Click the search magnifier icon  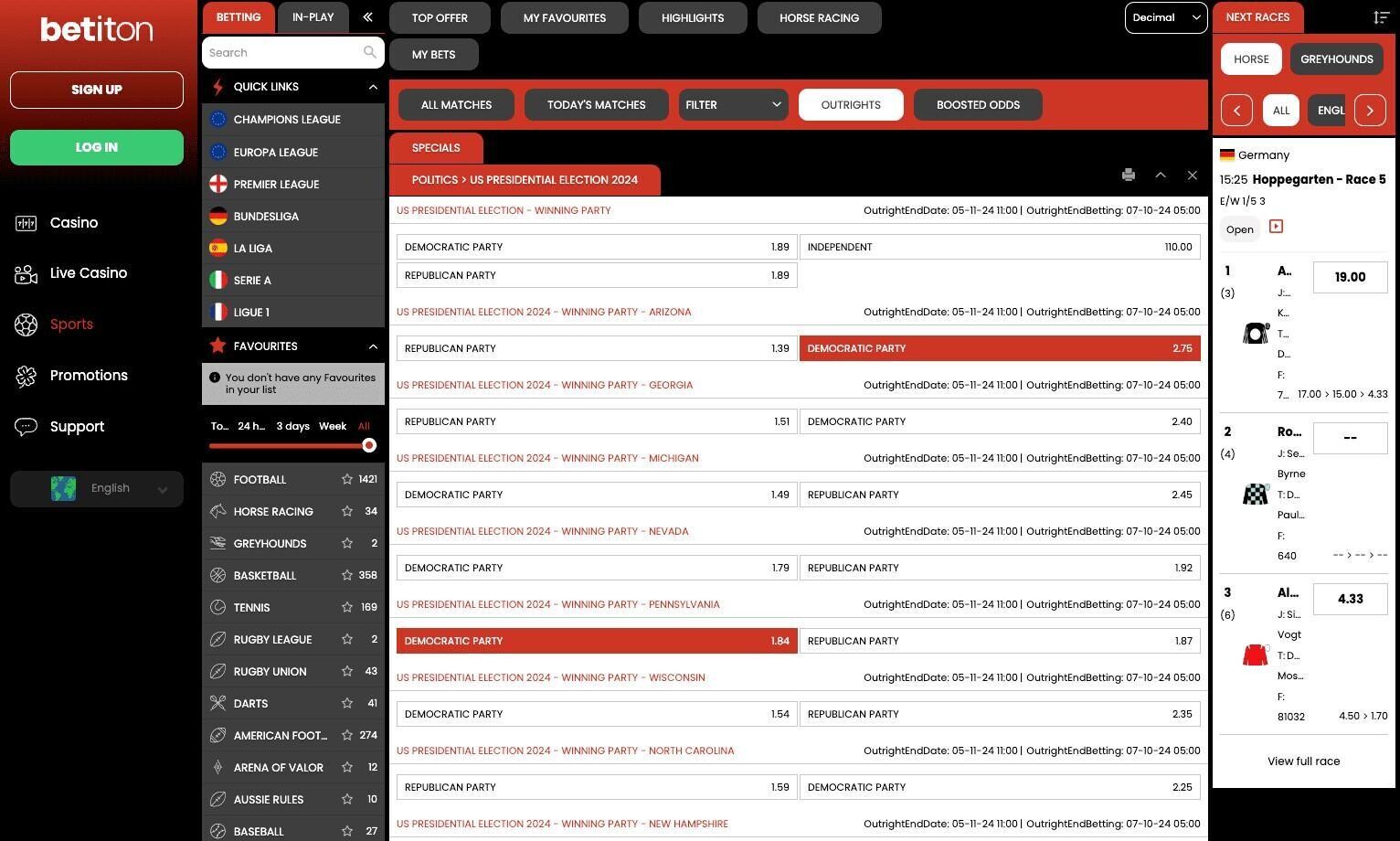[x=369, y=52]
